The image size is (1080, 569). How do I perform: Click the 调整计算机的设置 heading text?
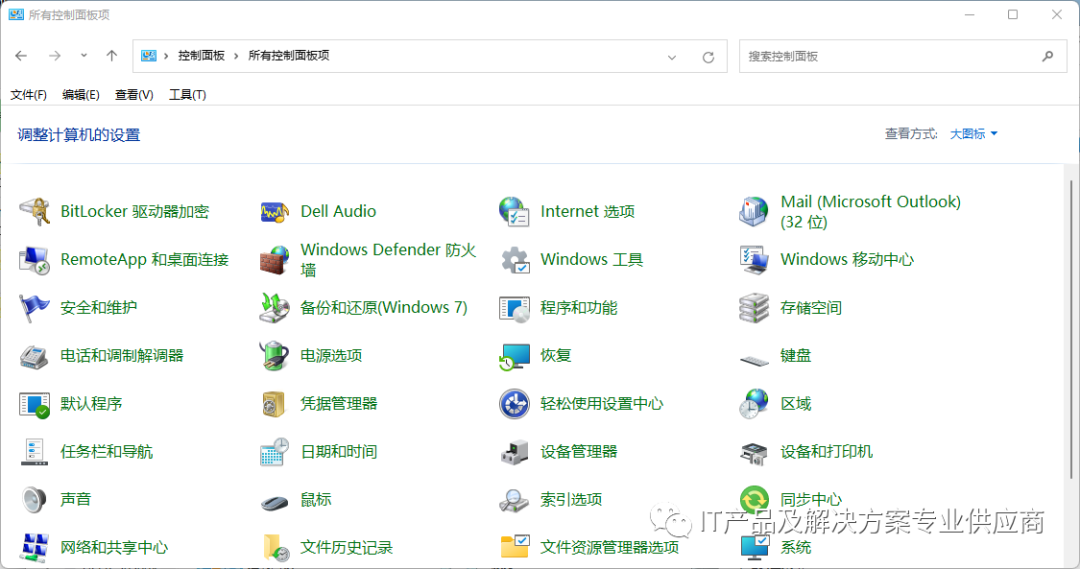point(79,135)
